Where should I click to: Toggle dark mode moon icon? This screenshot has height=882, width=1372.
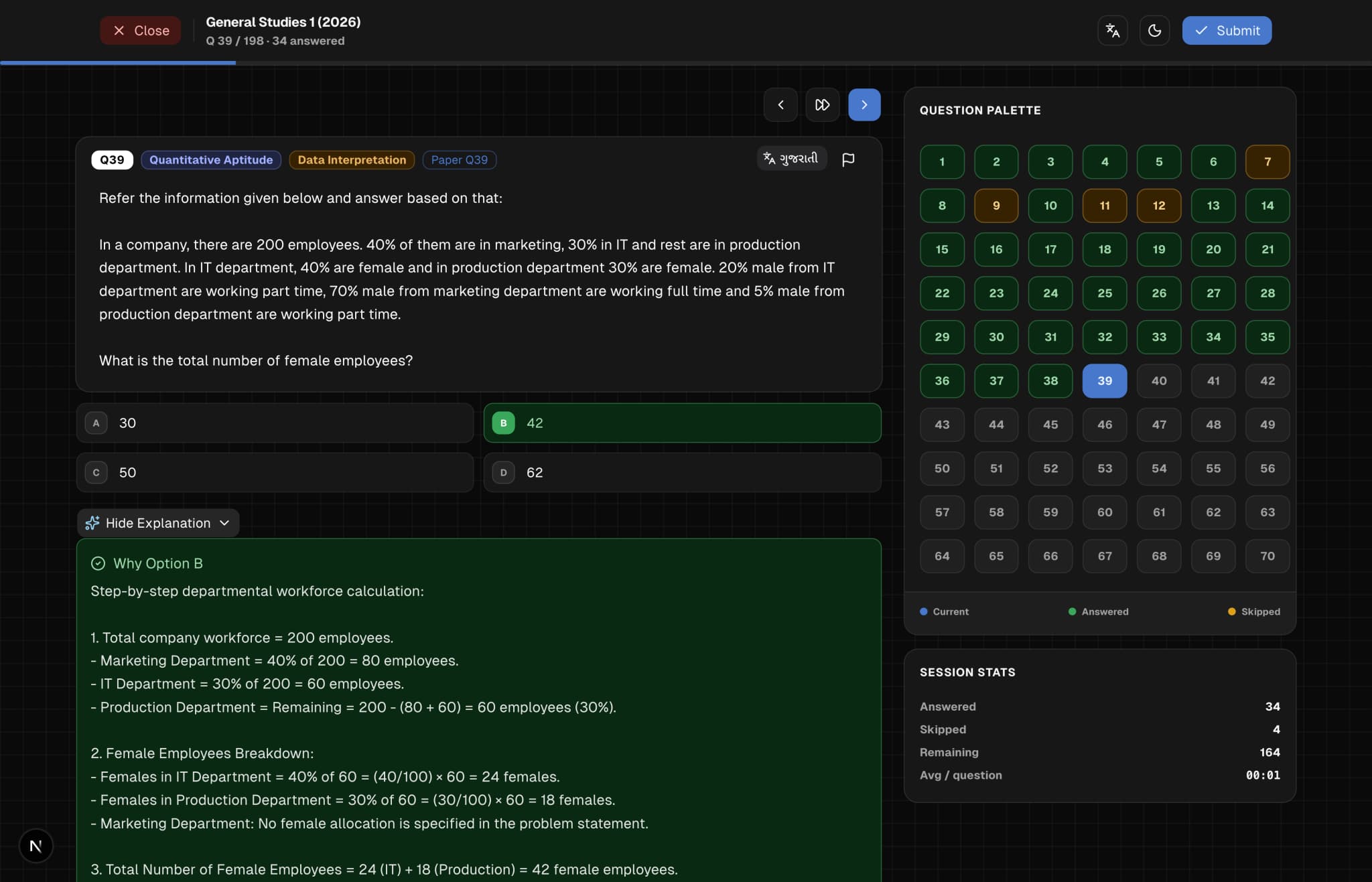[x=1154, y=31]
